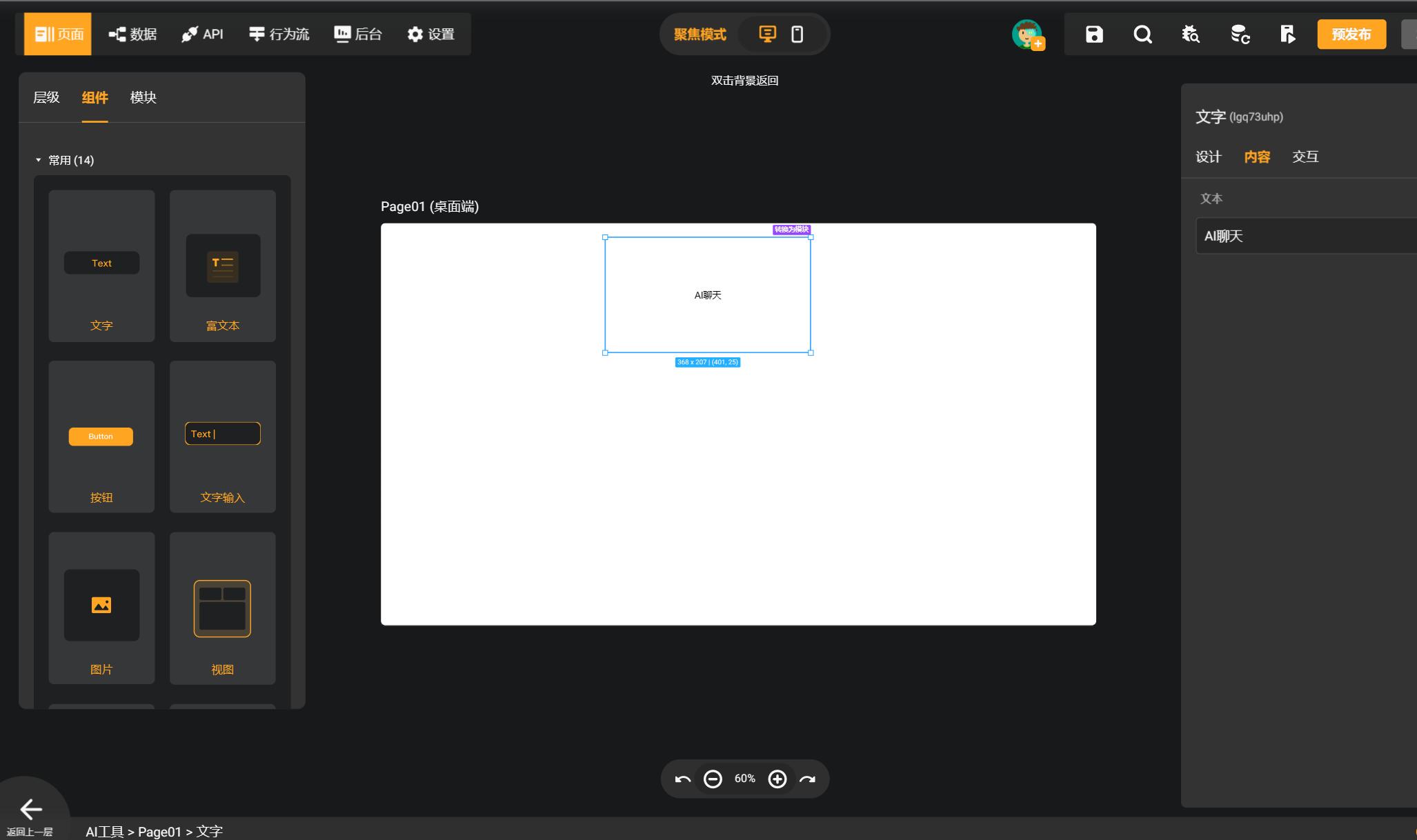Screen dimensions: 1417x840
Task: Toggle 聚焦模式 focus mode
Action: point(700,34)
